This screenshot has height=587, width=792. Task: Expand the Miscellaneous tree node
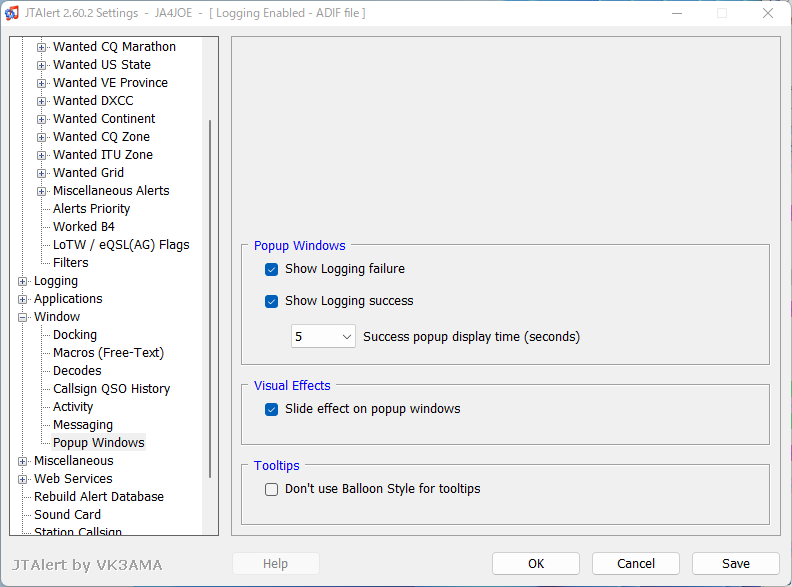[22, 462]
